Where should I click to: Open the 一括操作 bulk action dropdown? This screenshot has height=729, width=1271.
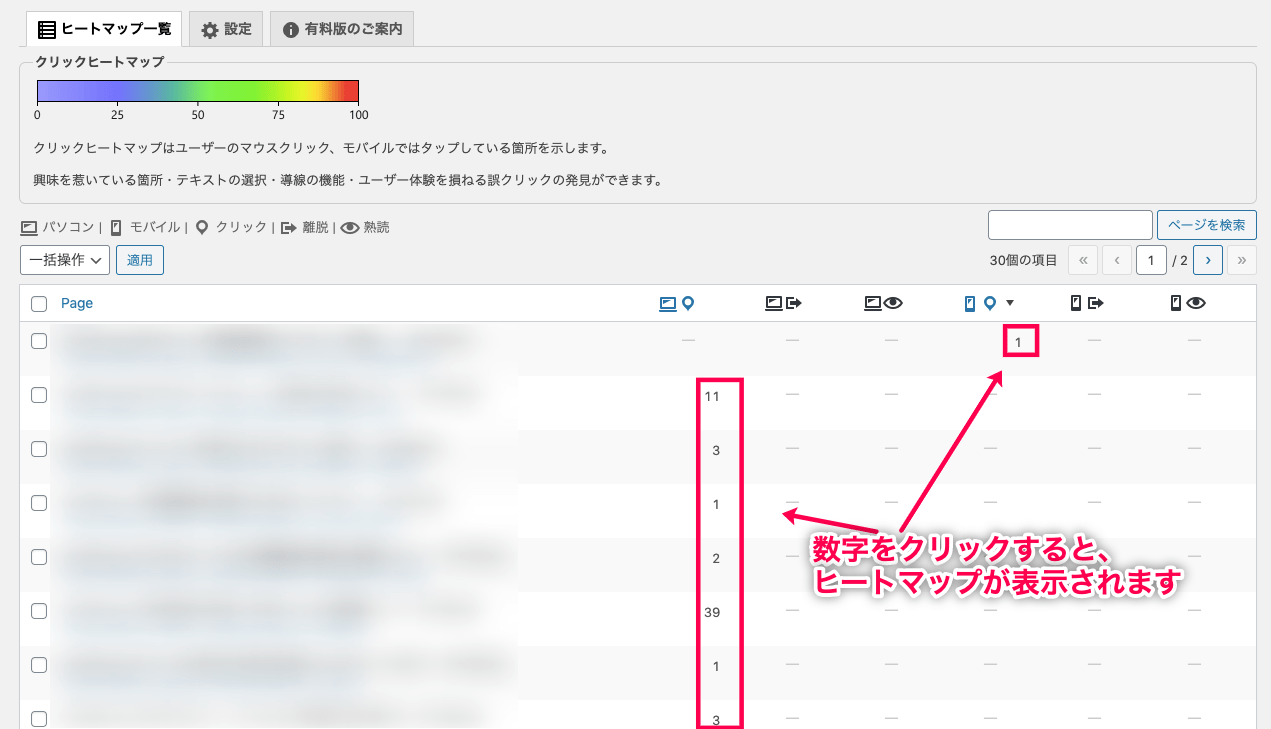[65, 260]
